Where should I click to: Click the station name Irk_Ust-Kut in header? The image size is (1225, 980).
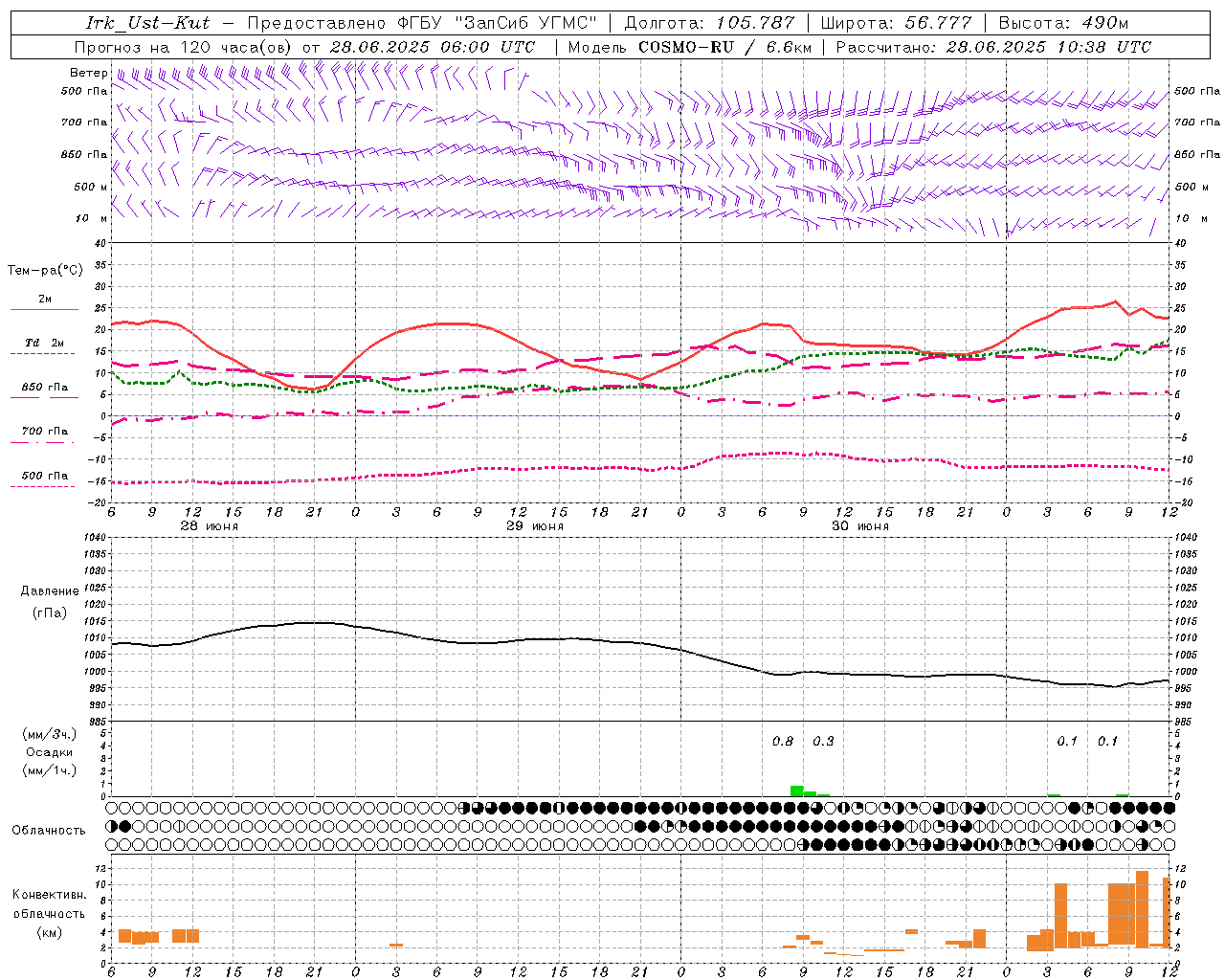point(147,23)
